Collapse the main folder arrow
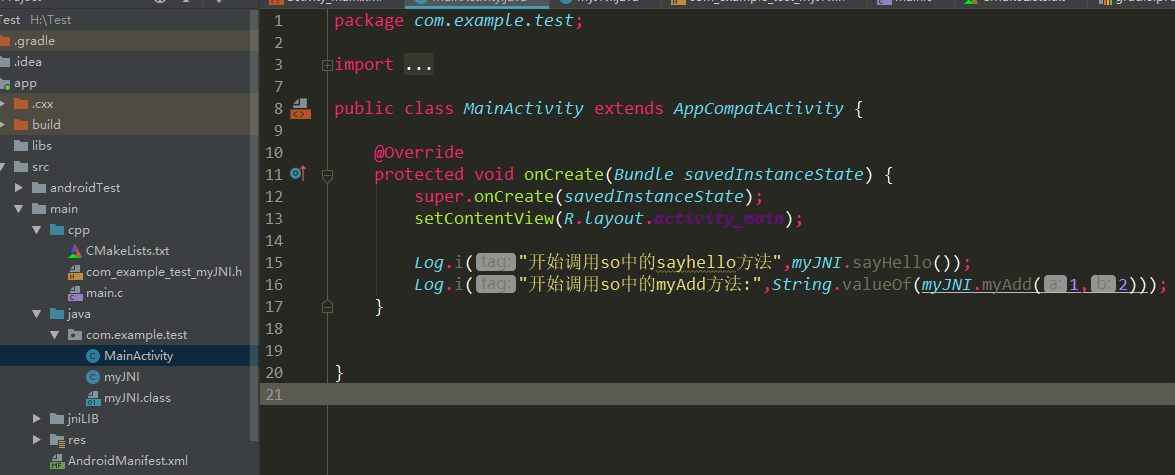 click(19, 209)
